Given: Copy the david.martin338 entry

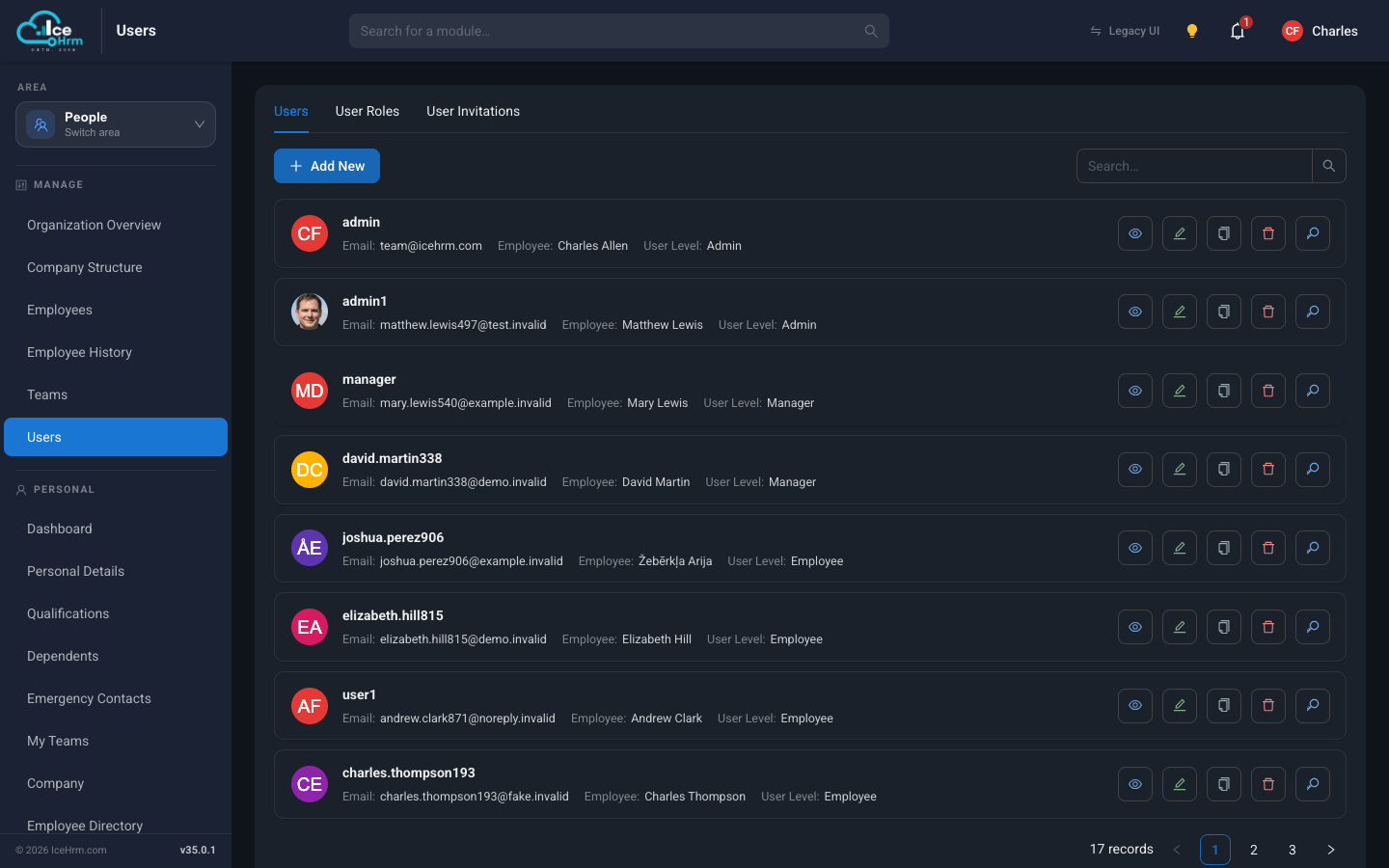Looking at the screenshot, I should [1224, 469].
